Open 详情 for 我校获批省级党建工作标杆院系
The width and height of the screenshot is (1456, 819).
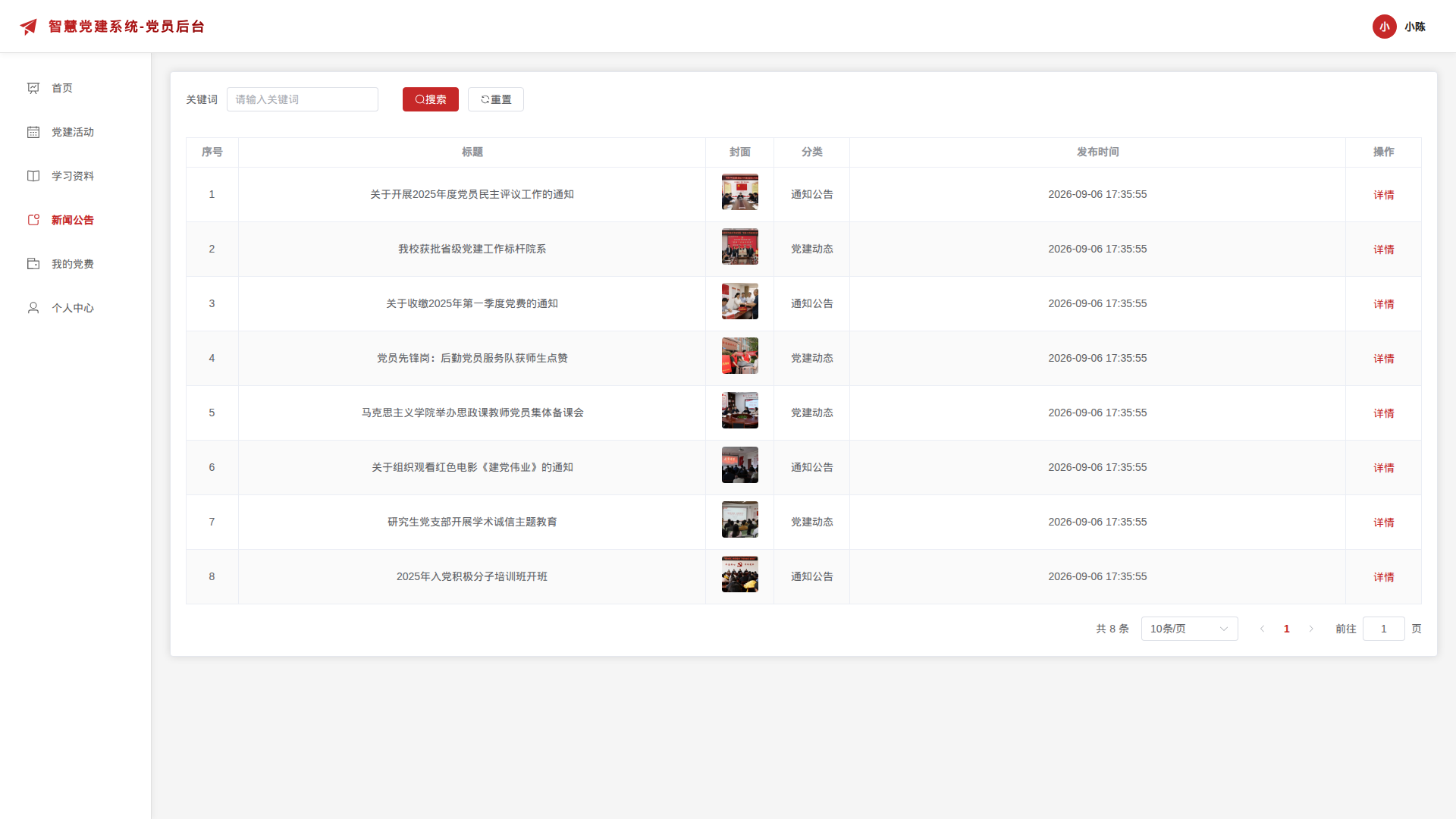click(1384, 249)
